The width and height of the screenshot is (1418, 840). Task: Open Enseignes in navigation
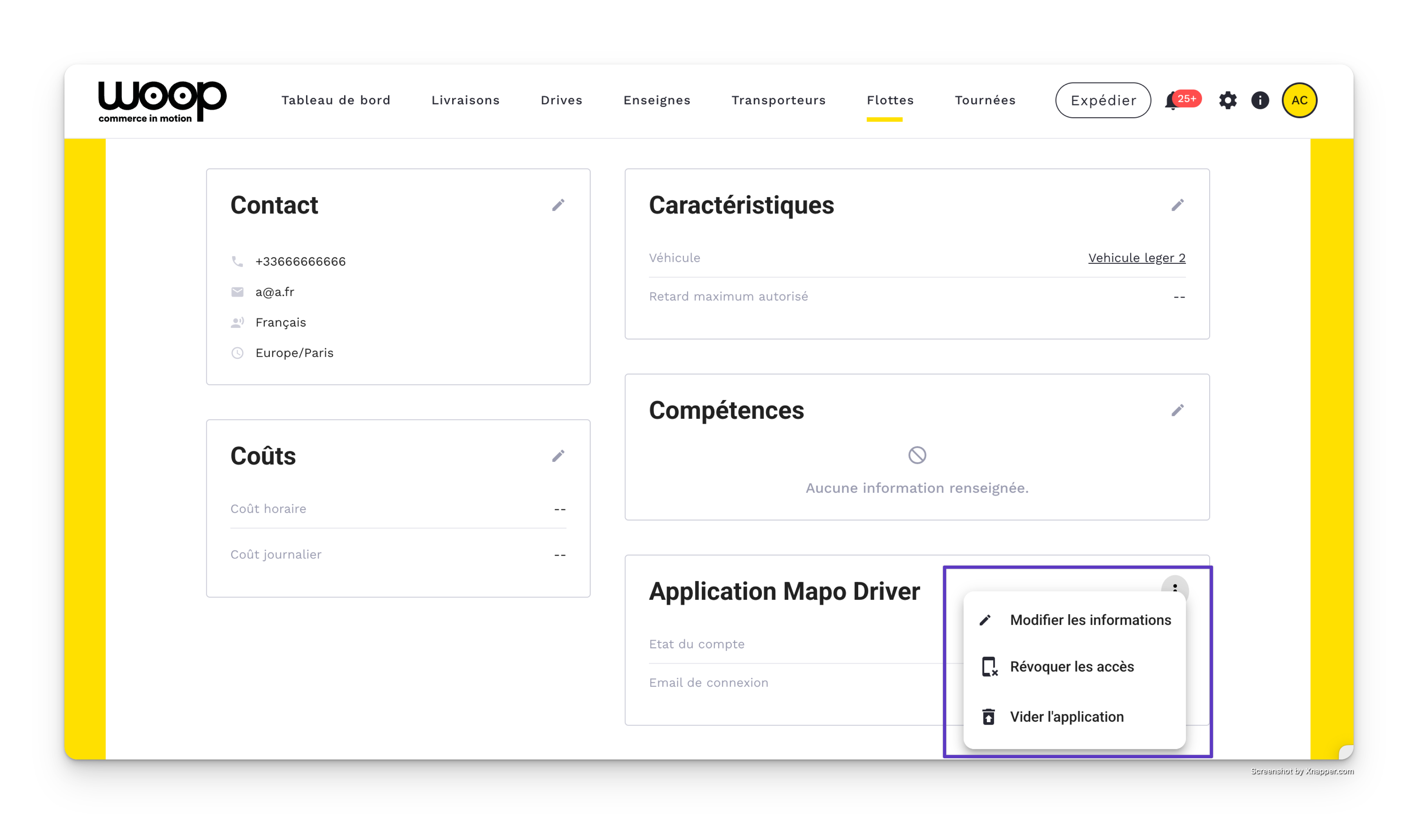click(x=657, y=100)
